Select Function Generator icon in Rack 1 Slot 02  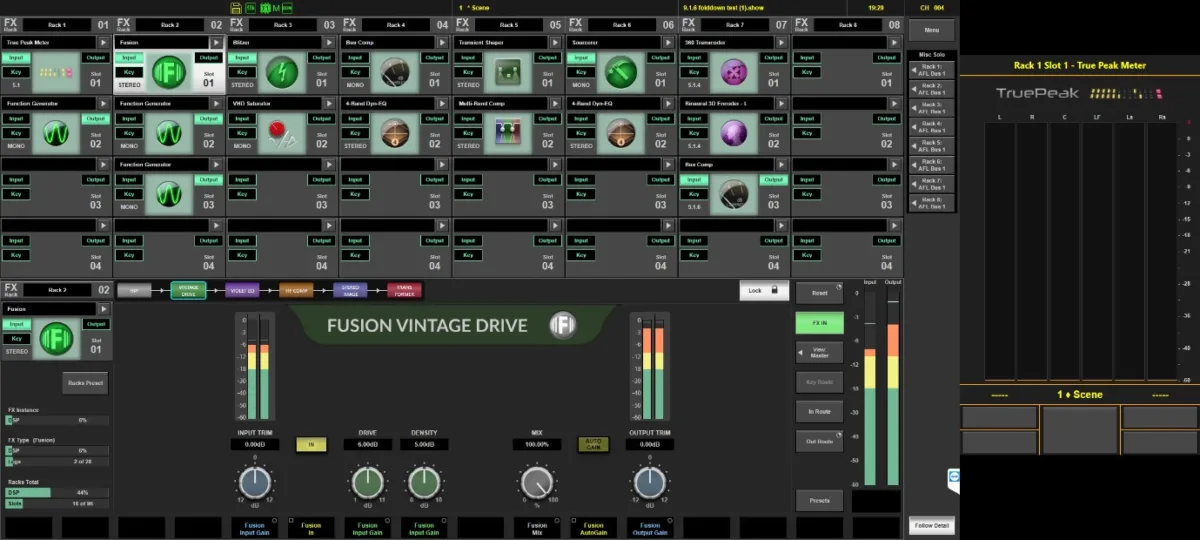(55, 132)
